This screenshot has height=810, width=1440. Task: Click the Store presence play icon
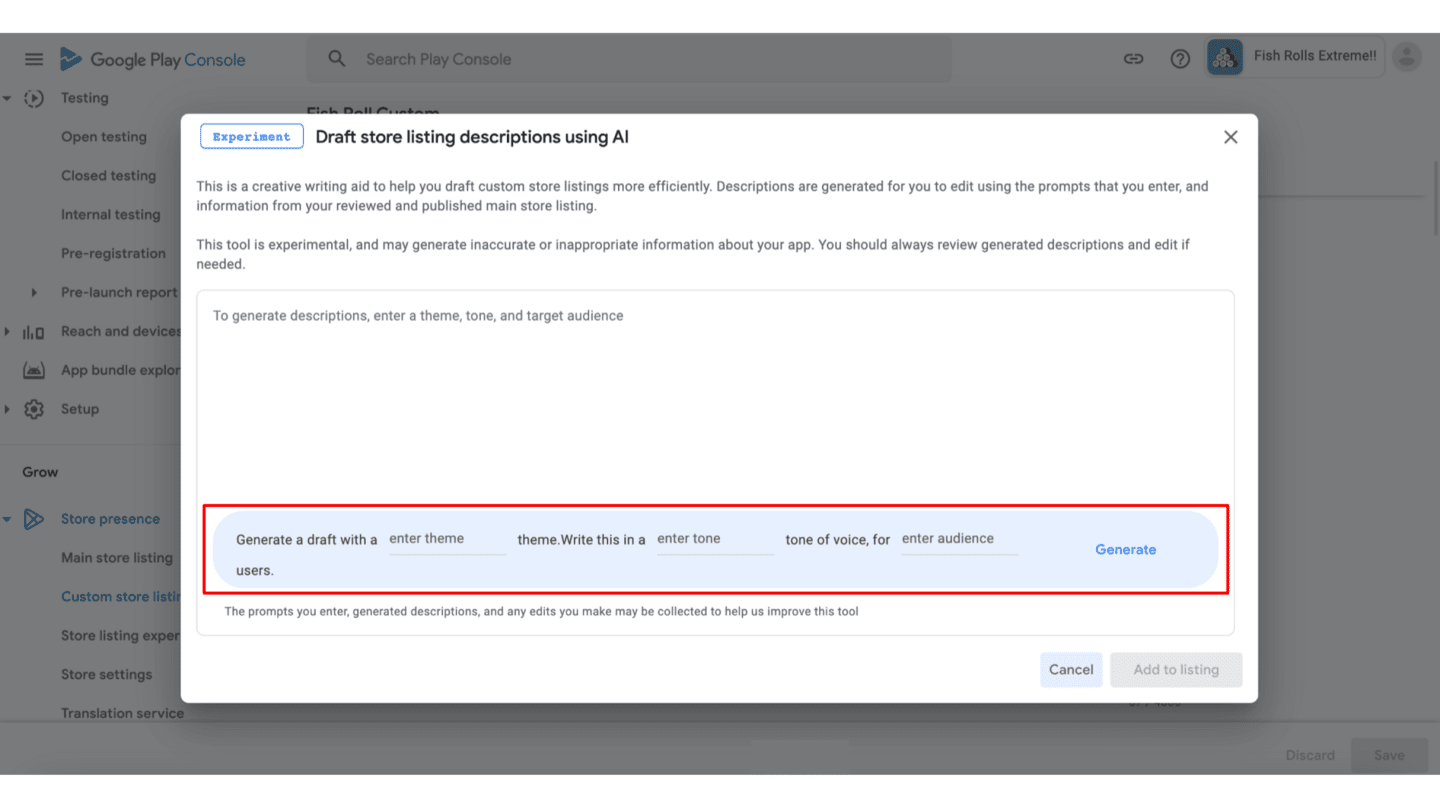(34, 519)
